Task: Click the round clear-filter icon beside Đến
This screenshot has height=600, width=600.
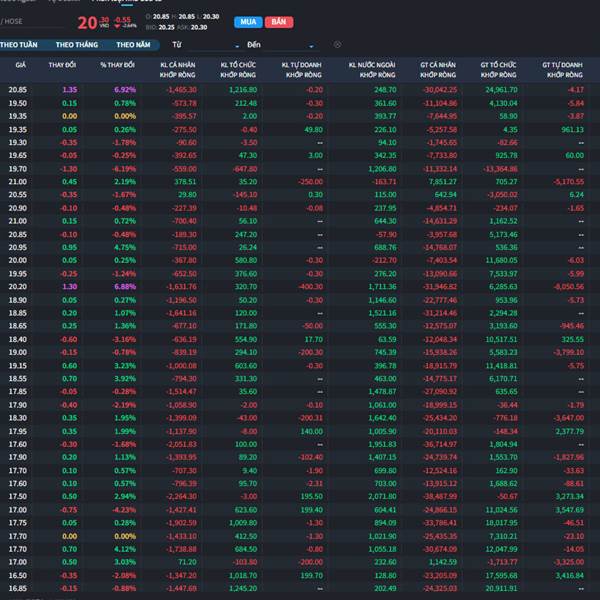Action: click(x=337, y=45)
